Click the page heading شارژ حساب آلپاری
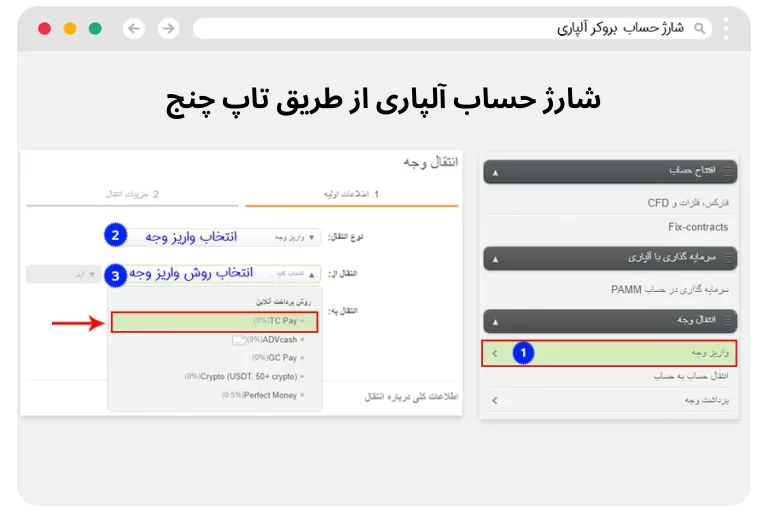Screen dimensions: 768x512 [x=383, y=100]
